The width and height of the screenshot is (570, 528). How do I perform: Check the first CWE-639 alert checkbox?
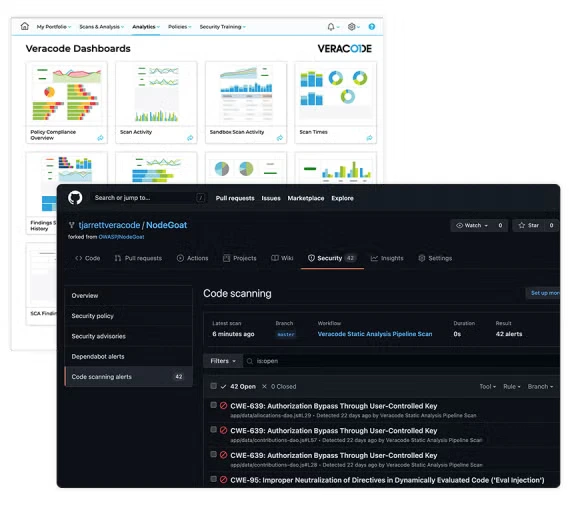tap(213, 405)
